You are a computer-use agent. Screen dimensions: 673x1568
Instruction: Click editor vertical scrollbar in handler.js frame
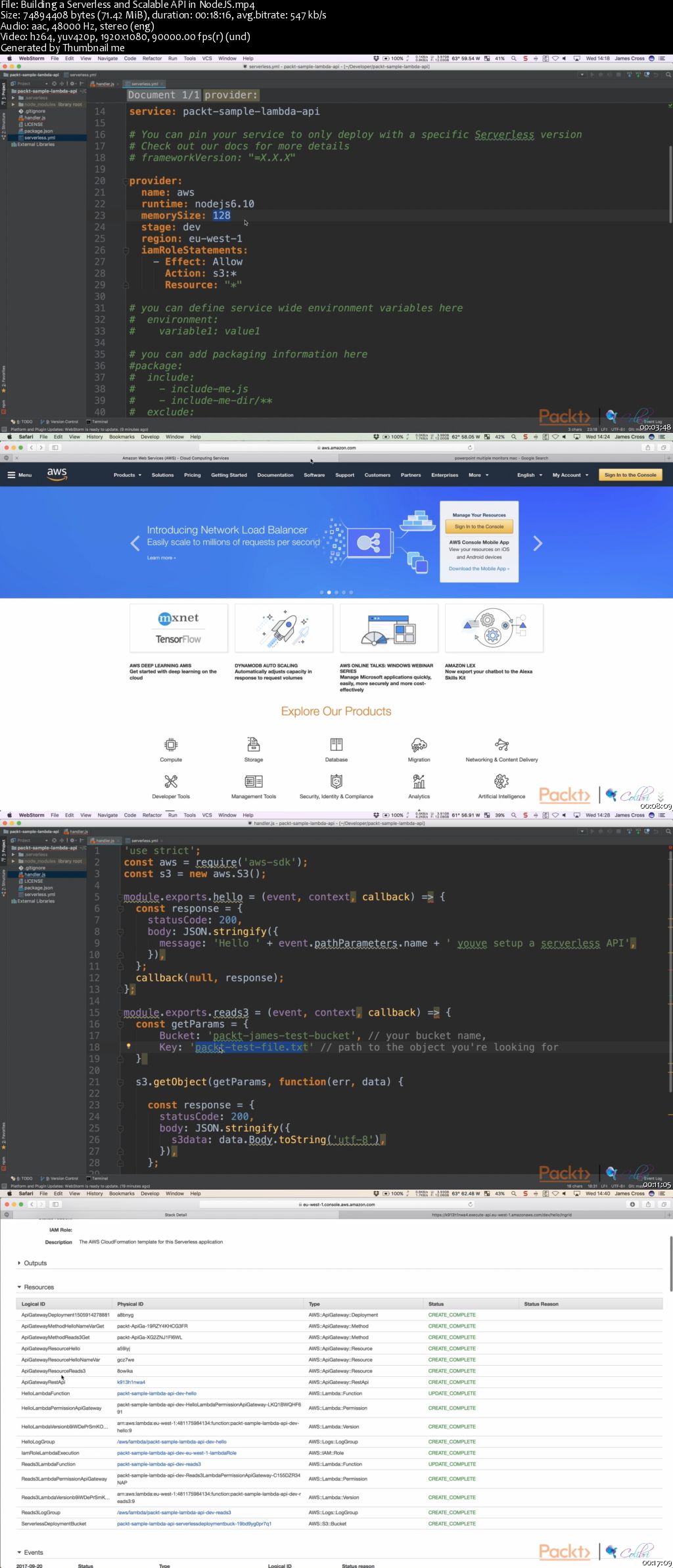(670, 972)
